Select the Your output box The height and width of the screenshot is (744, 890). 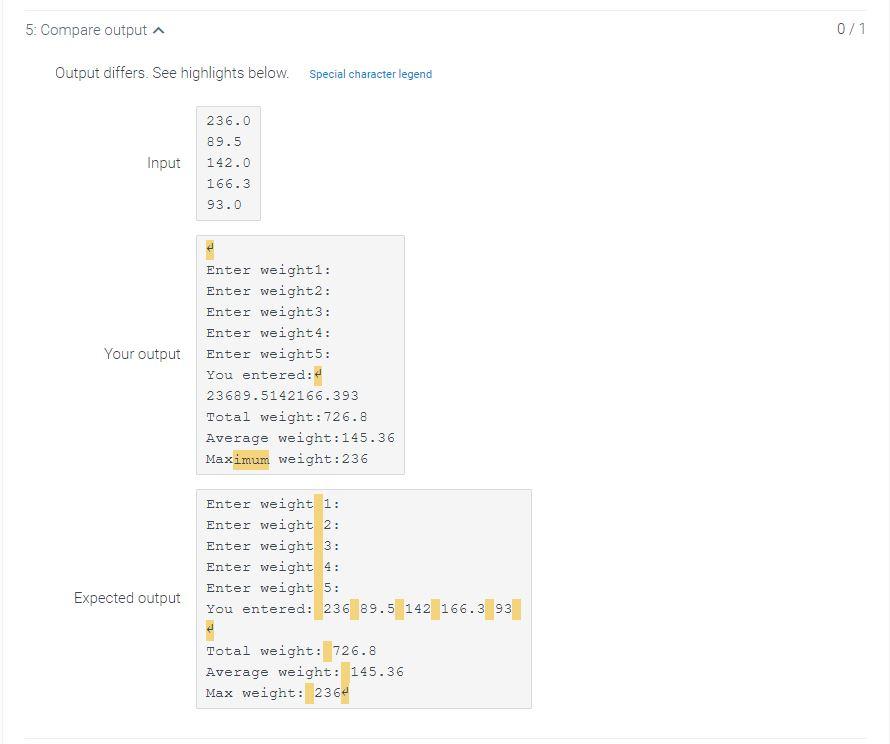coord(300,354)
